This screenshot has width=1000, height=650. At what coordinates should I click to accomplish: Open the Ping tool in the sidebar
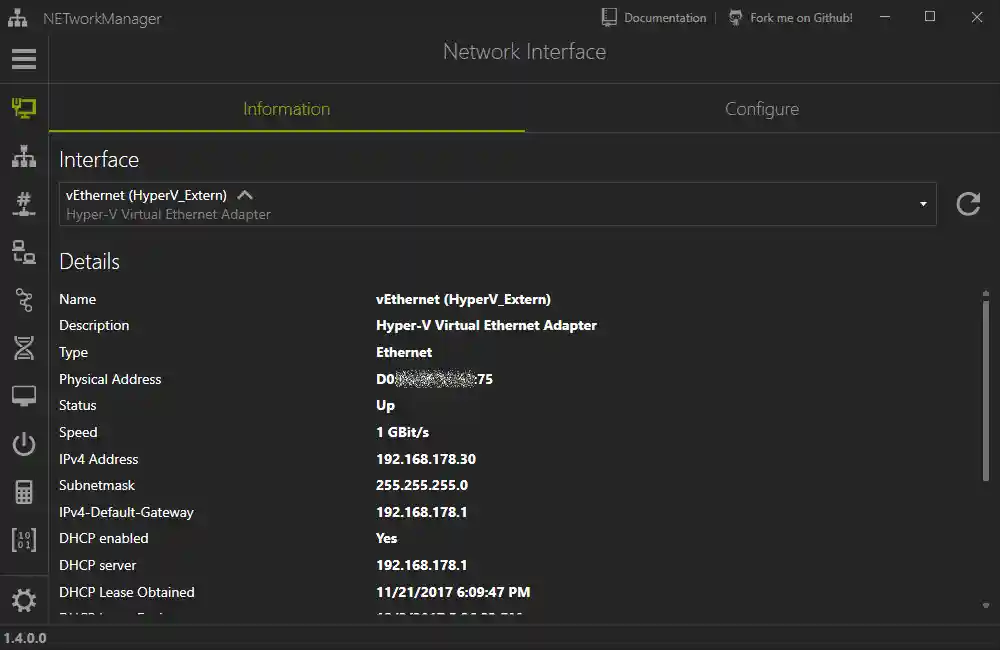click(23, 252)
